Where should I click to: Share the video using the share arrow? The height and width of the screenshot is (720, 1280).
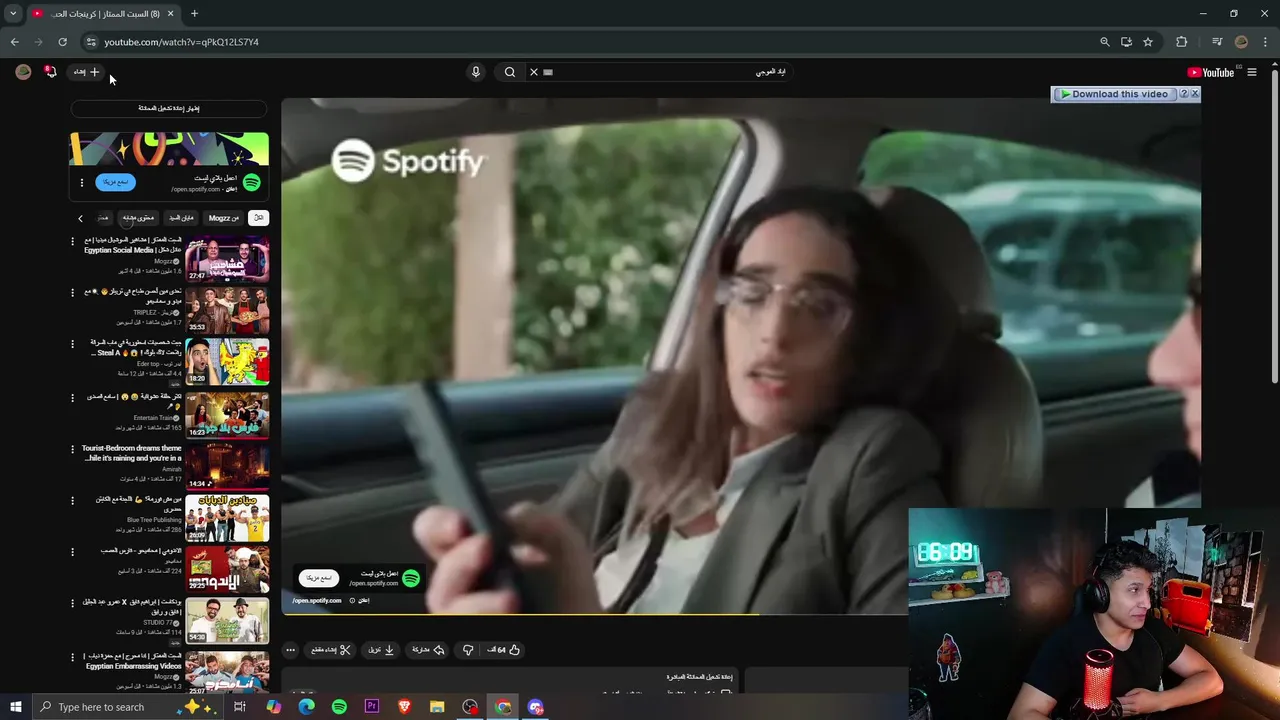click(428, 650)
